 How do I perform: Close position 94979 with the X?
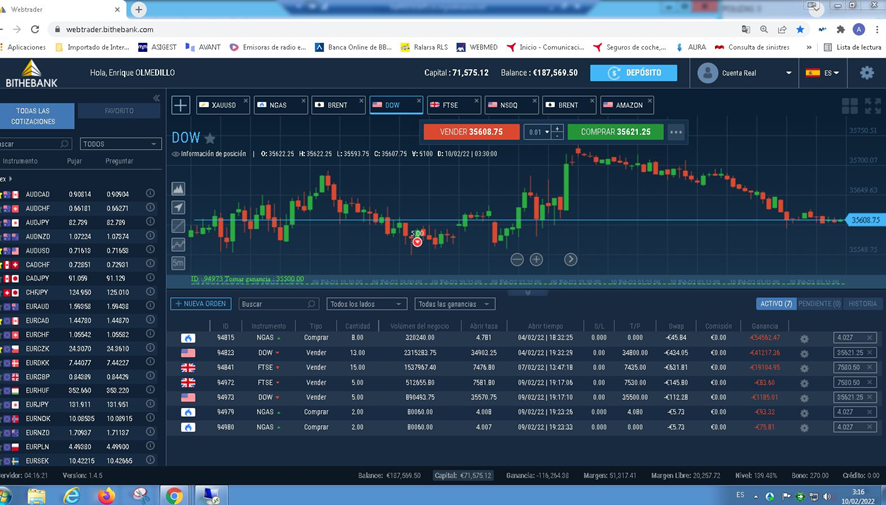click(x=870, y=412)
